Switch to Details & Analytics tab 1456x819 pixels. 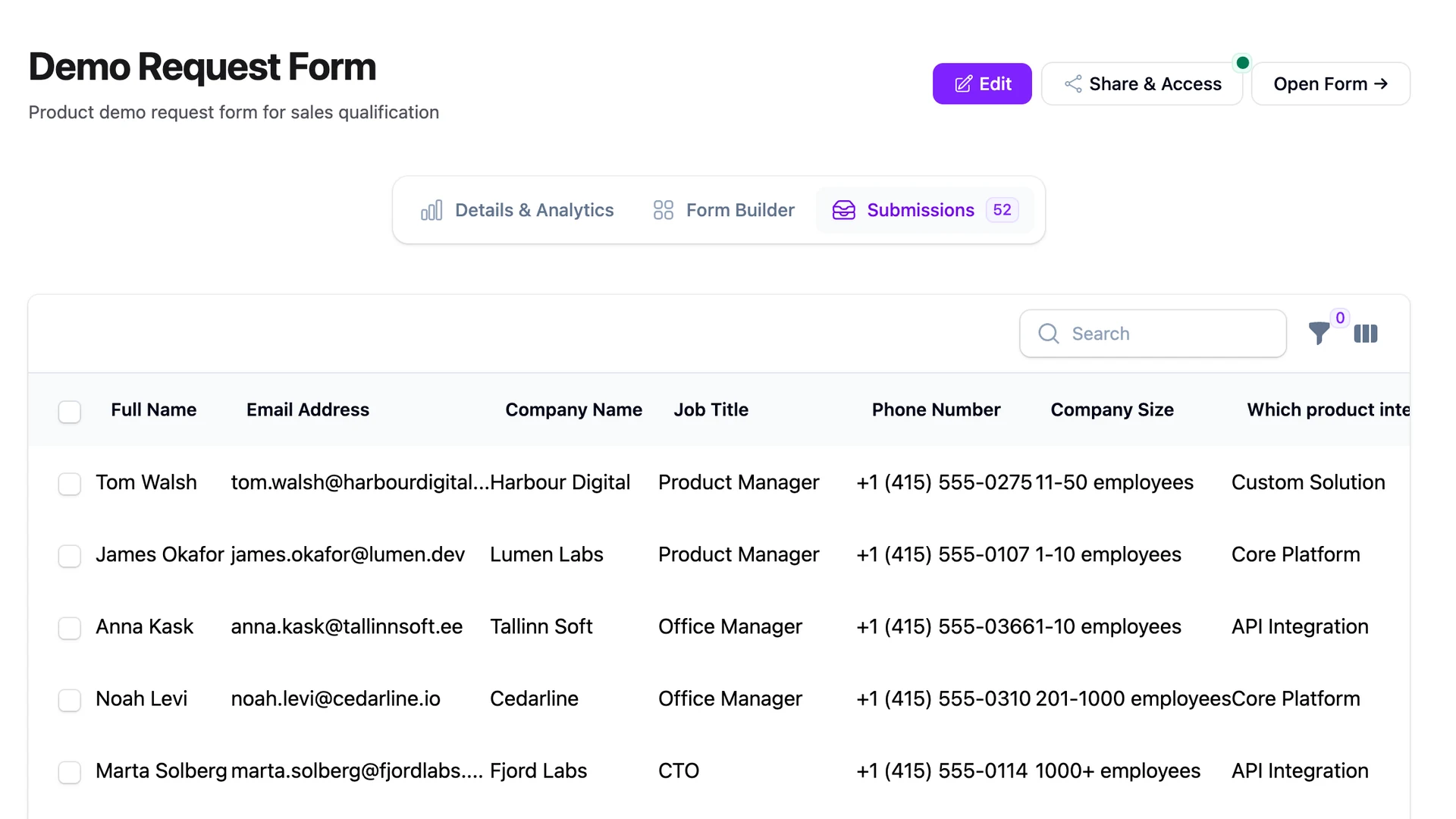pos(518,210)
